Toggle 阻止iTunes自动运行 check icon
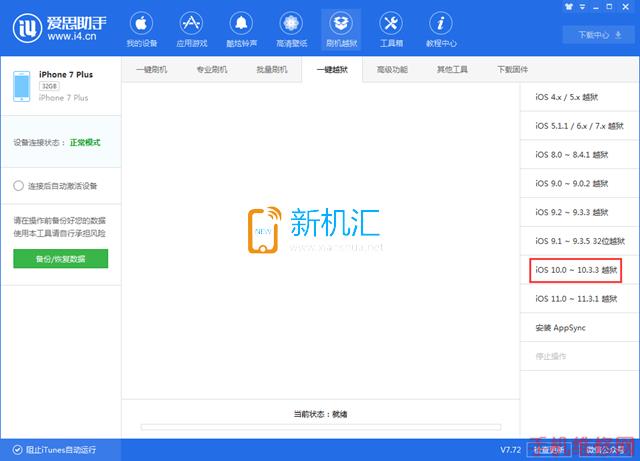 coord(17,450)
